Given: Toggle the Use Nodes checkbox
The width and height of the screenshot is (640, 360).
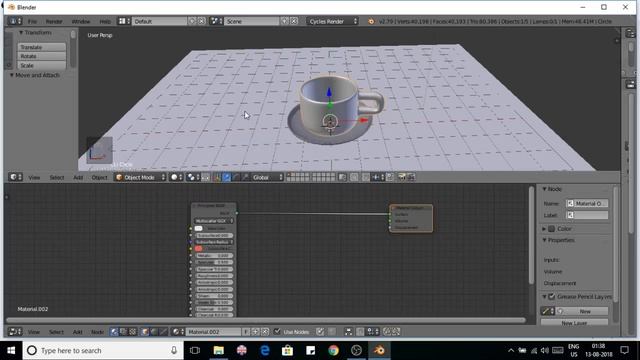Looking at the screenshot, I should click(278, 331).
